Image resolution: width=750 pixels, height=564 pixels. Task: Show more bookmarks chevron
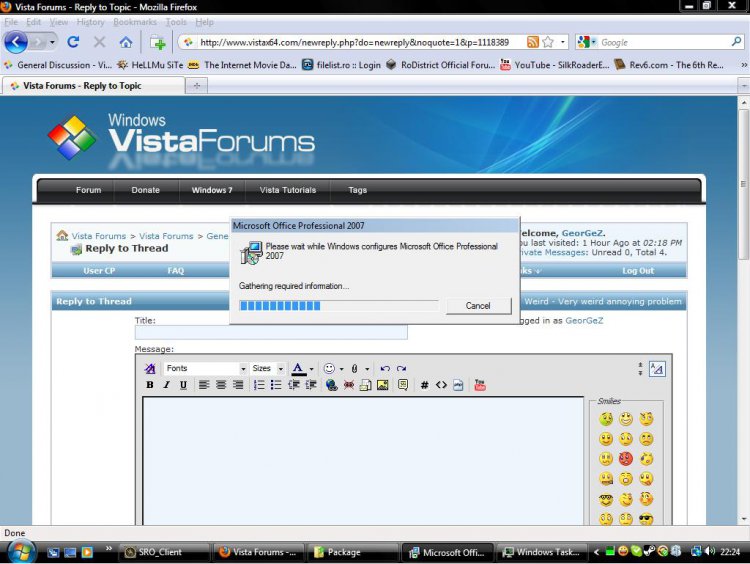(744, 65)
